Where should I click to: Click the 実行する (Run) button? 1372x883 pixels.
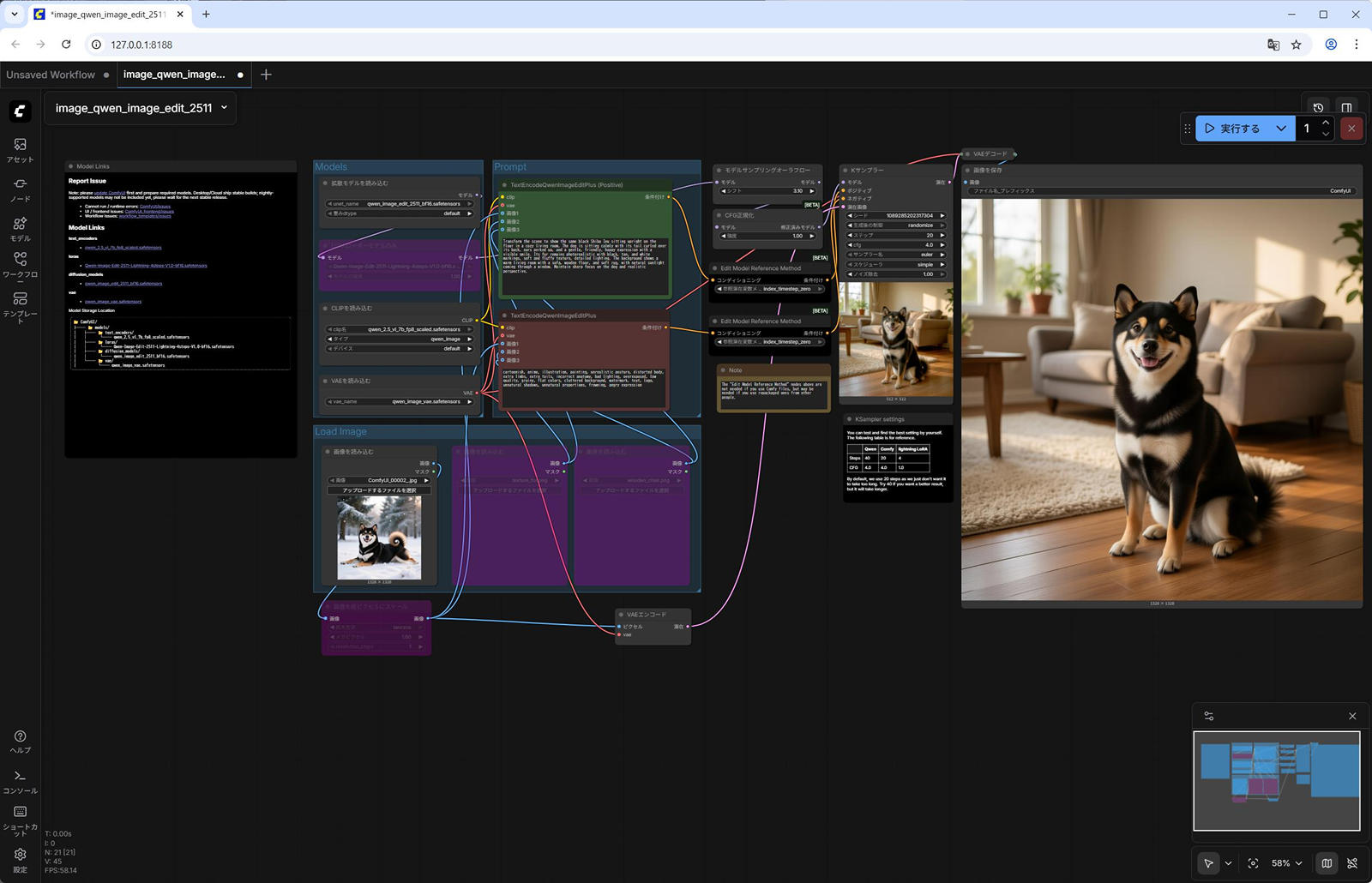click(x=1232, y=129)
